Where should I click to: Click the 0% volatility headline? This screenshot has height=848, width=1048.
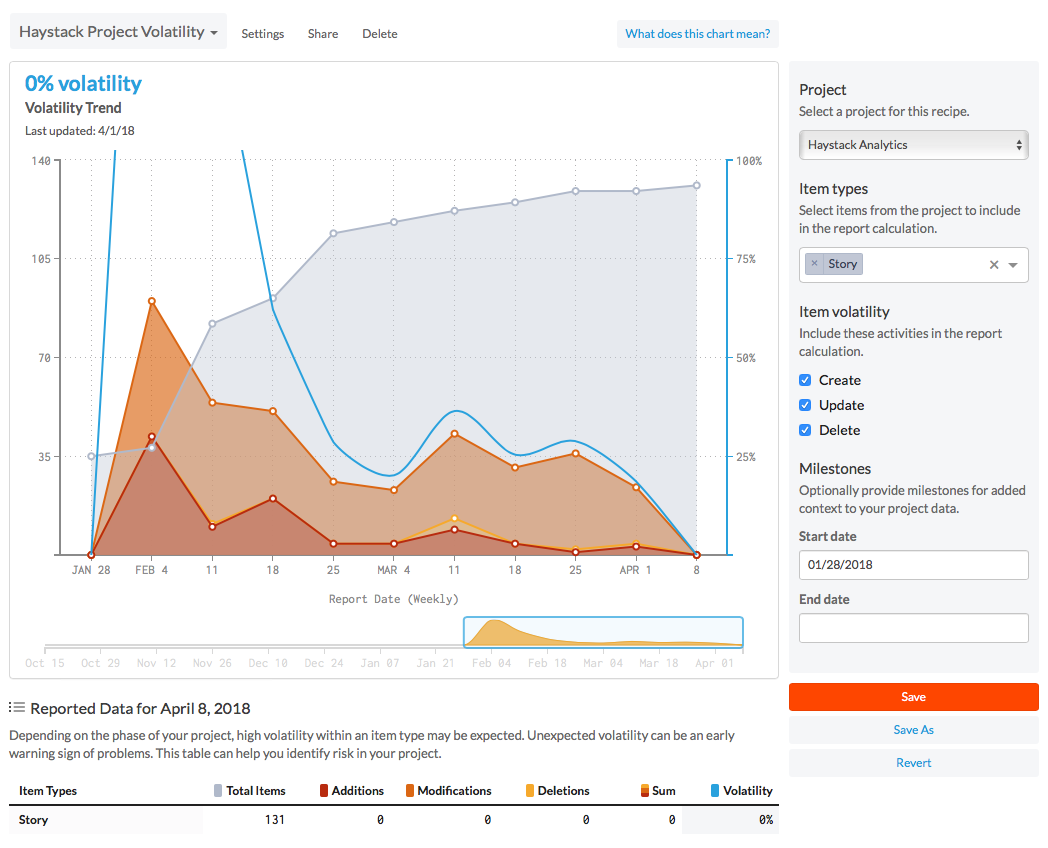[x=84, y=84]
